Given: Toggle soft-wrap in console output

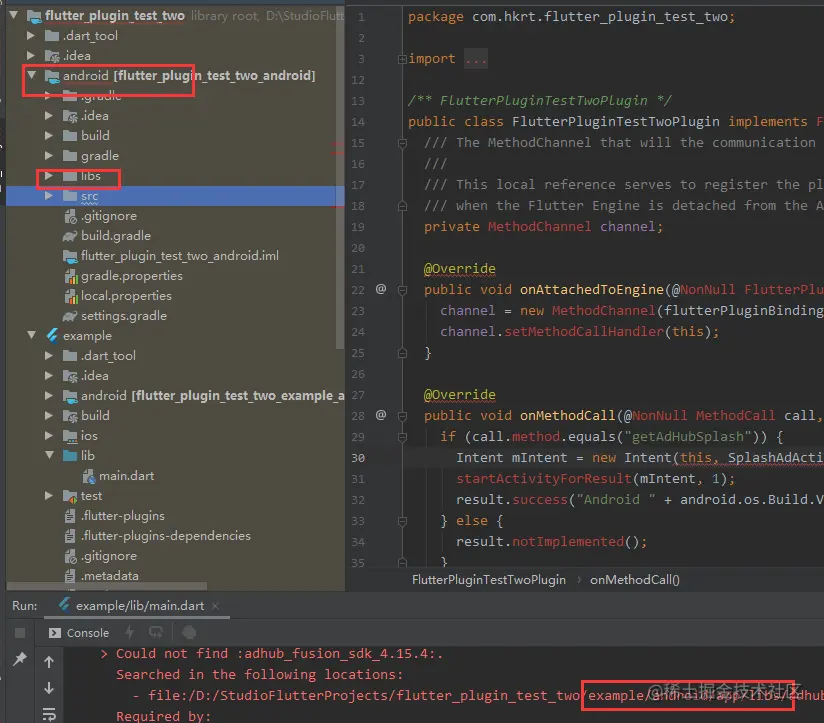Looking at the screenshot, I should click(x=49, y=714).
